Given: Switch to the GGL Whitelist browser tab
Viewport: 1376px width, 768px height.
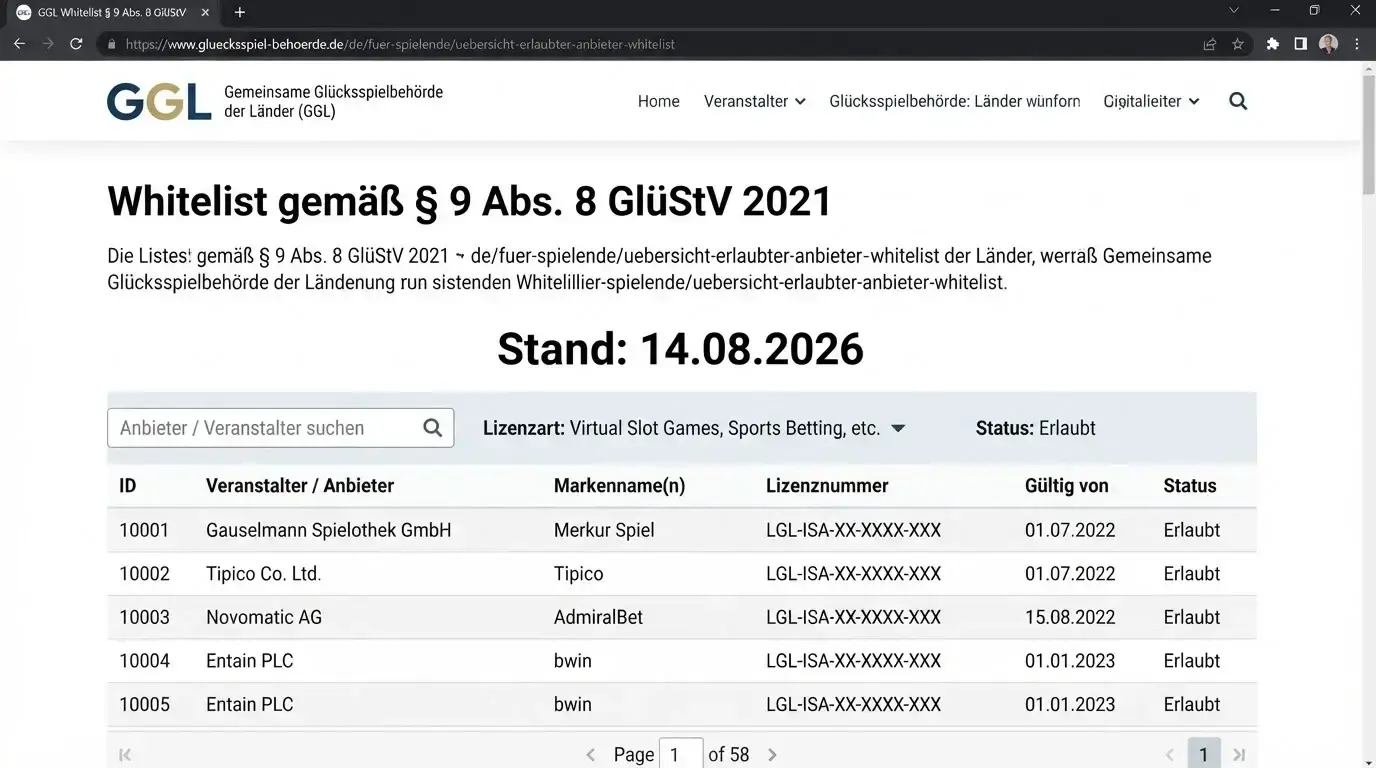Looking at the screenshot, I should (110, 12).
